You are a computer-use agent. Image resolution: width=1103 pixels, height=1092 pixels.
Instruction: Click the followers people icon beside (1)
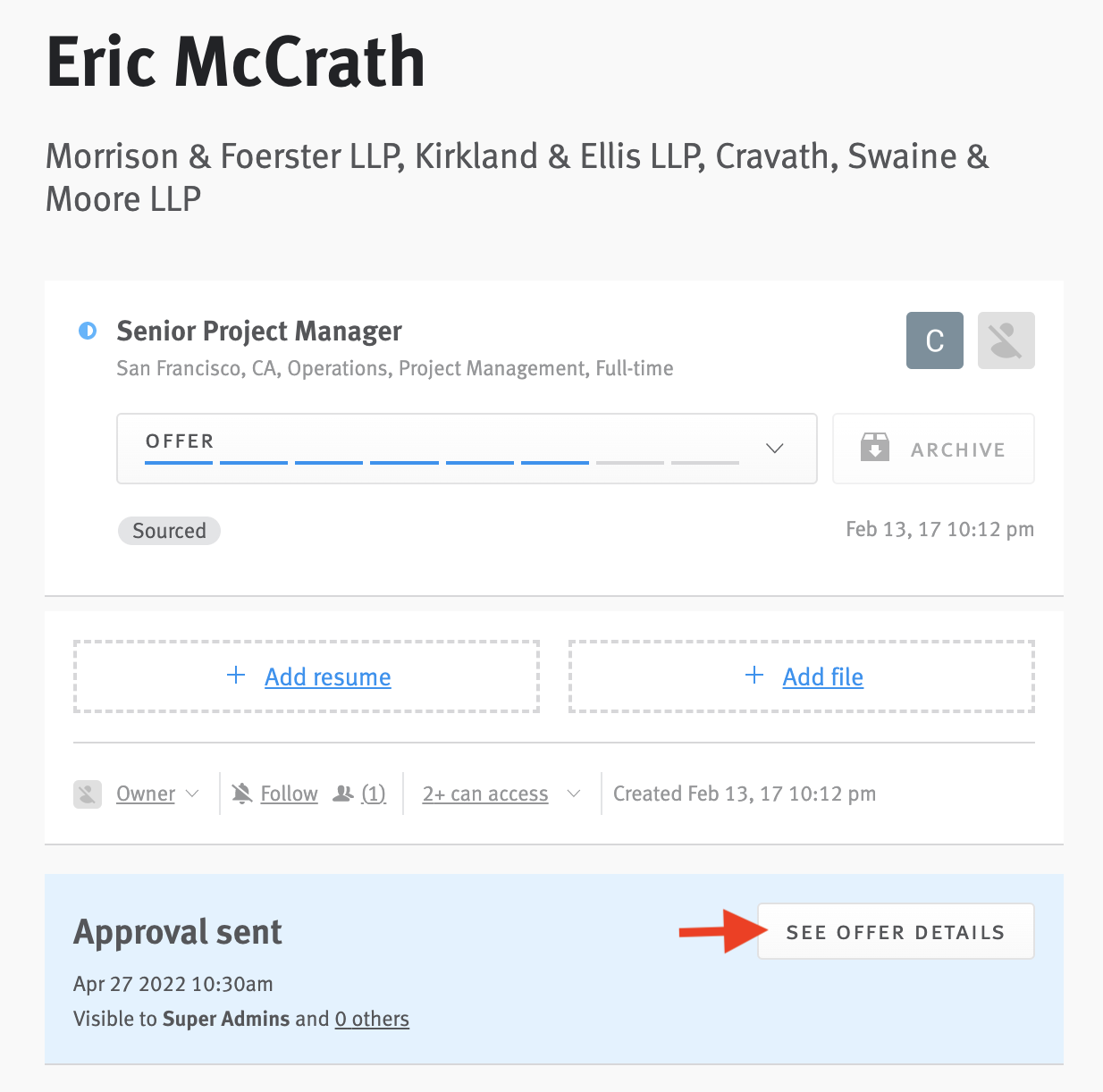[x=343, y=793]
